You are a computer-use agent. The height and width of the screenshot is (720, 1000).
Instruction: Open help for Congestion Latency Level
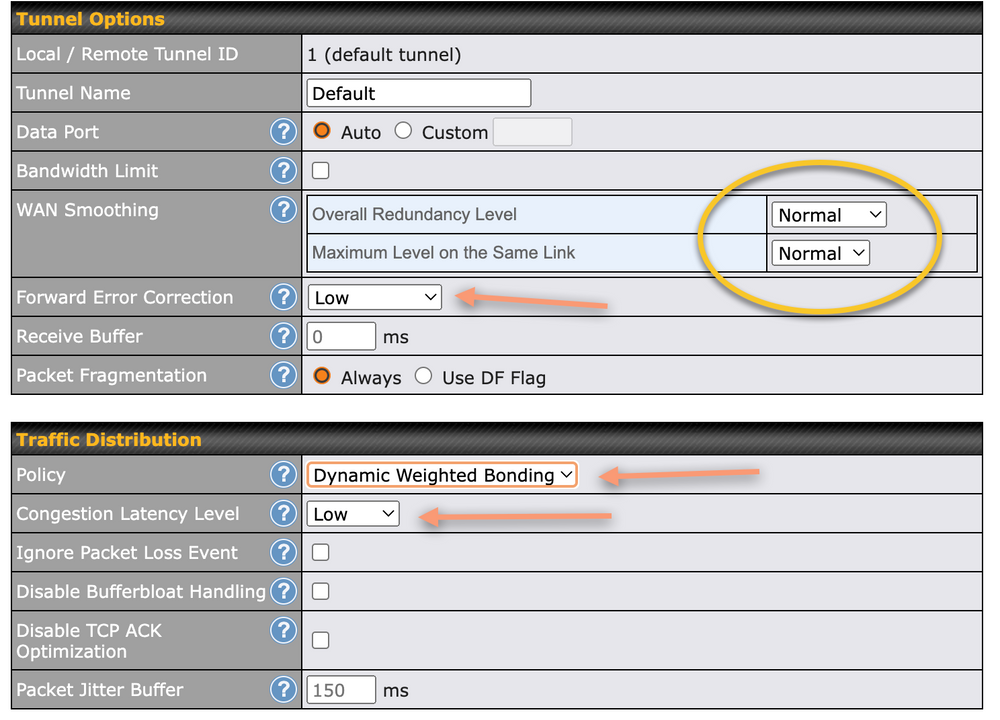coord(283,513)
